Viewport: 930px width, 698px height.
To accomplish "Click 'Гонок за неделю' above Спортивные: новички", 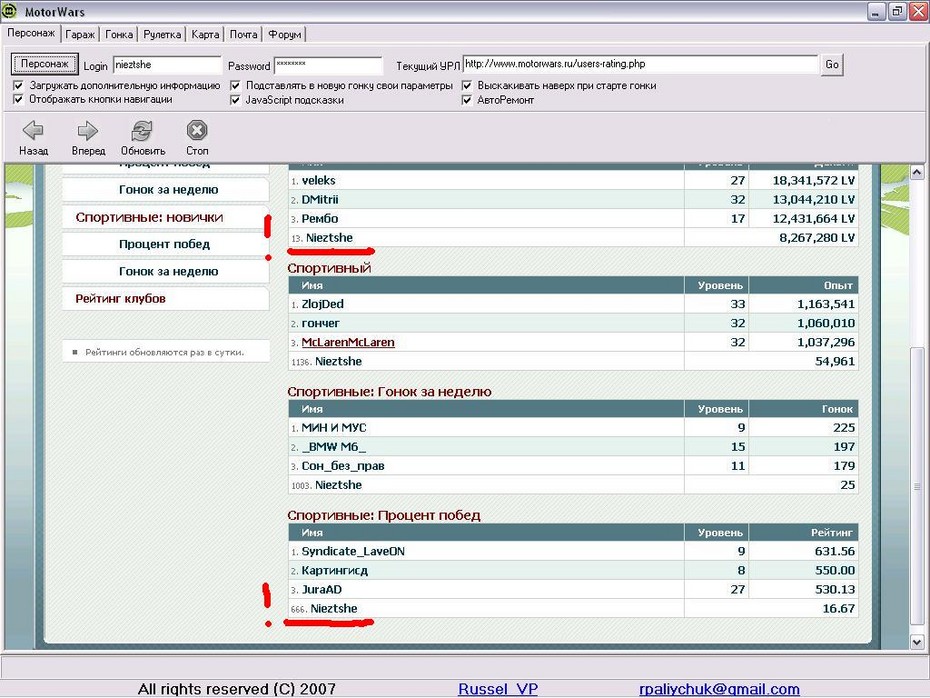I will (x=168, y=189).
